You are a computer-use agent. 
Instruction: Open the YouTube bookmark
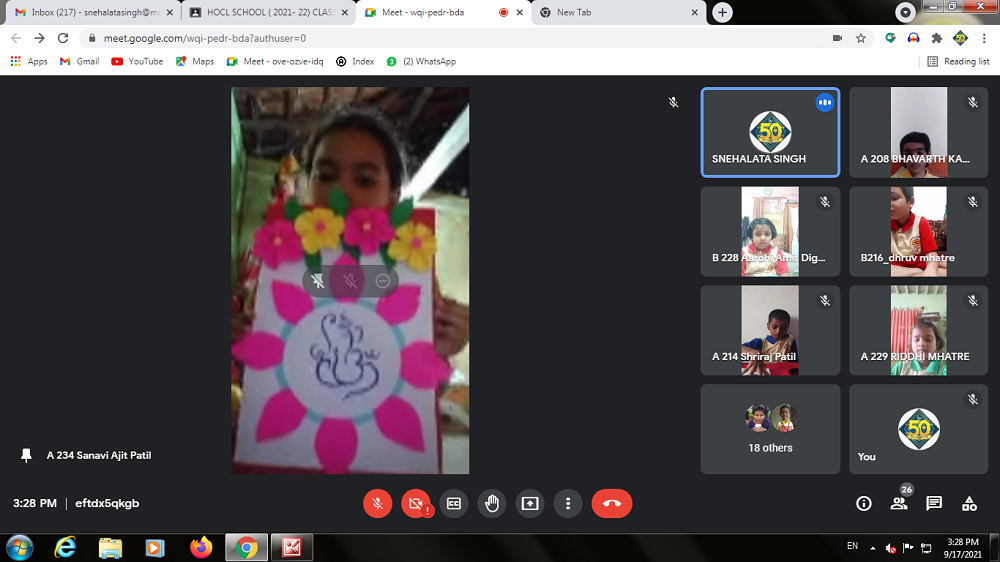click(137, 61)
